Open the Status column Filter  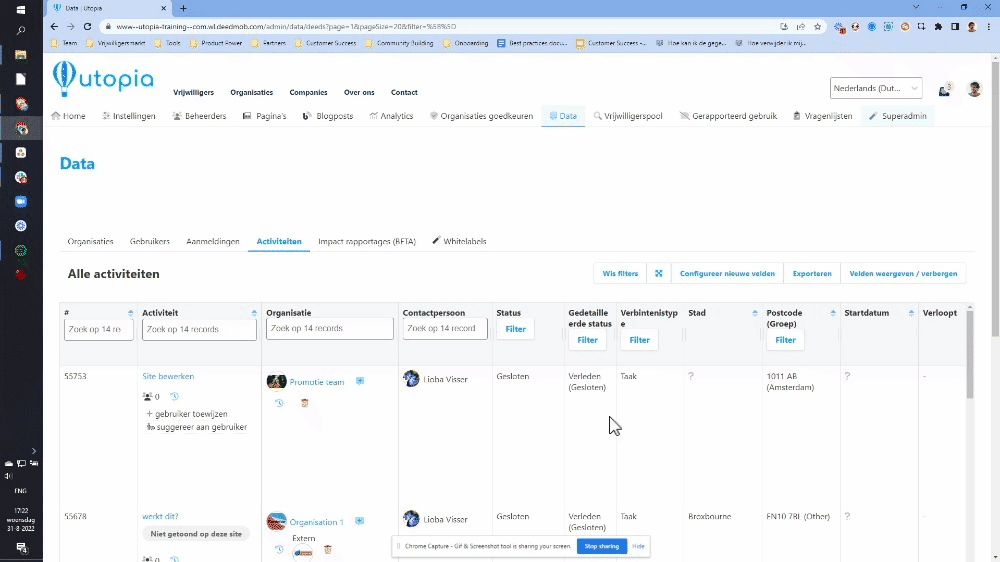tap(515, 329)
